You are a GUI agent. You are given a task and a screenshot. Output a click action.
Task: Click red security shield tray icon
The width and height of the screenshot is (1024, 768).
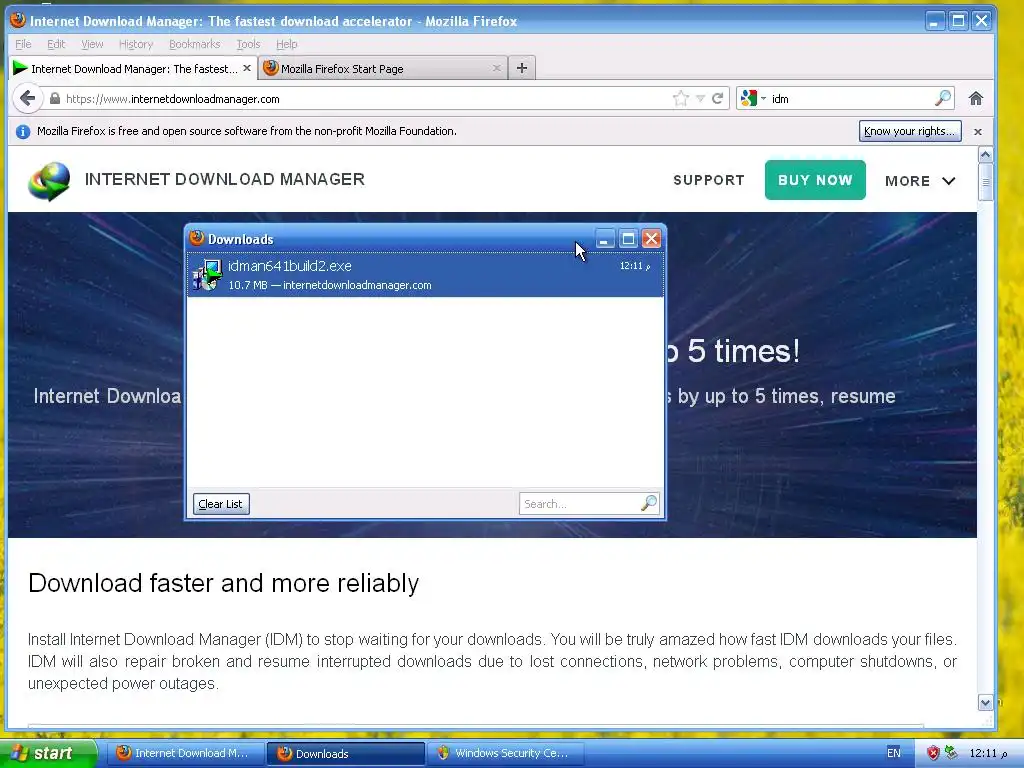click(x=933, y=754)
